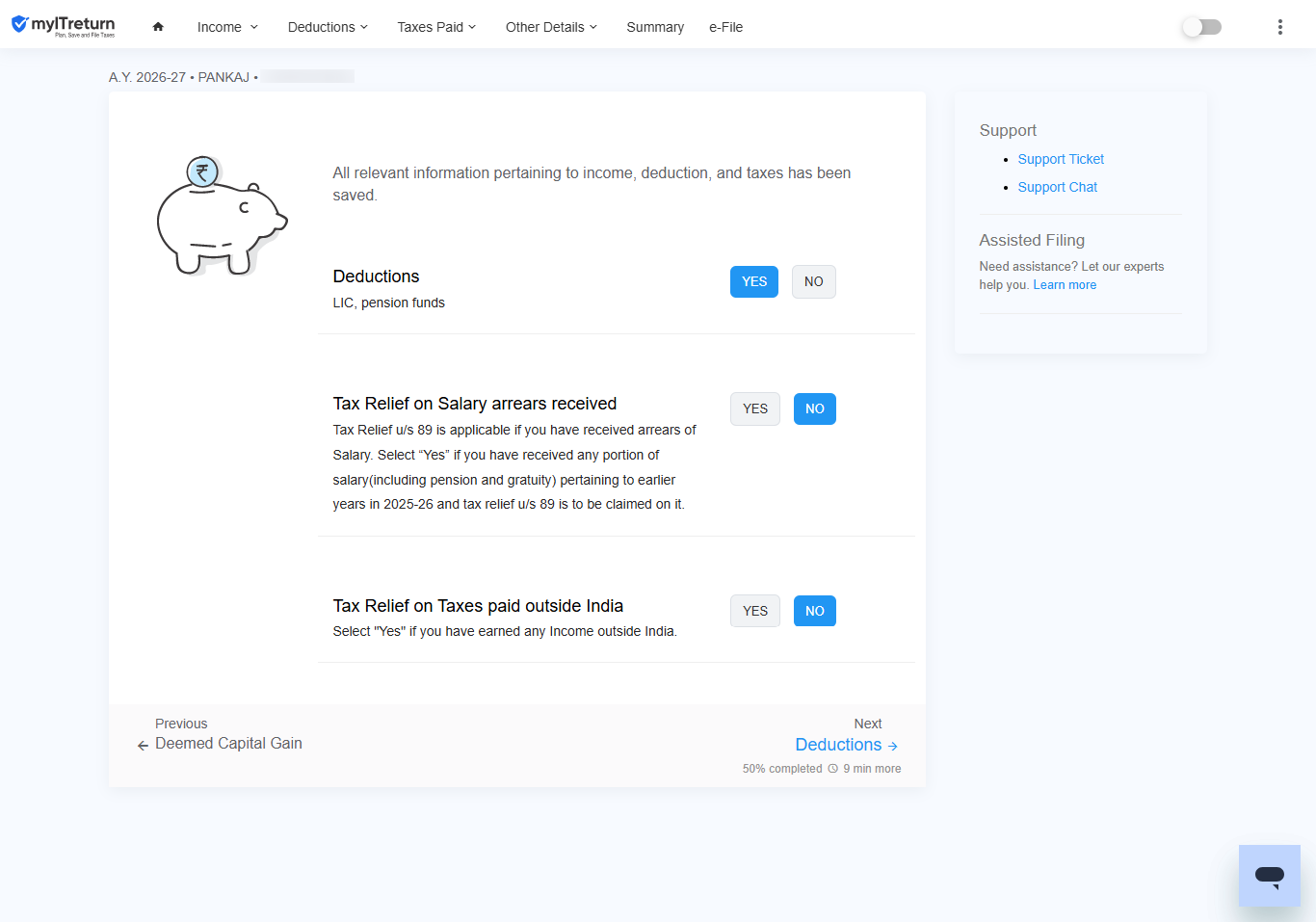Click the '9 min more' text
This screenshot has width=1316, height=922.
coord(872,769)
